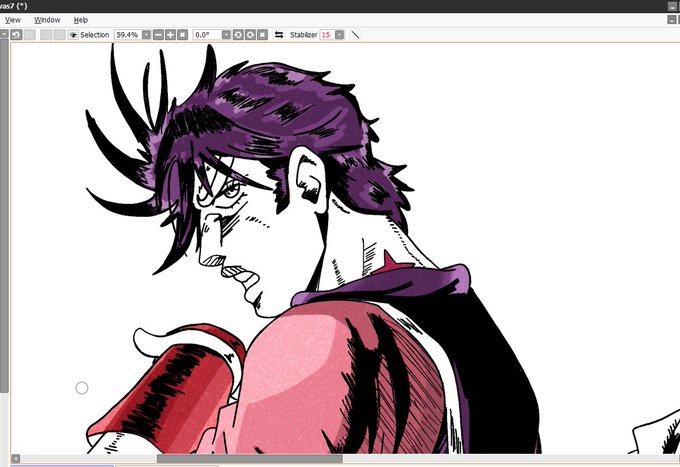
Task: Click the Stabilizer value 15
Action: pyautogui.click(x=327, y=35)
